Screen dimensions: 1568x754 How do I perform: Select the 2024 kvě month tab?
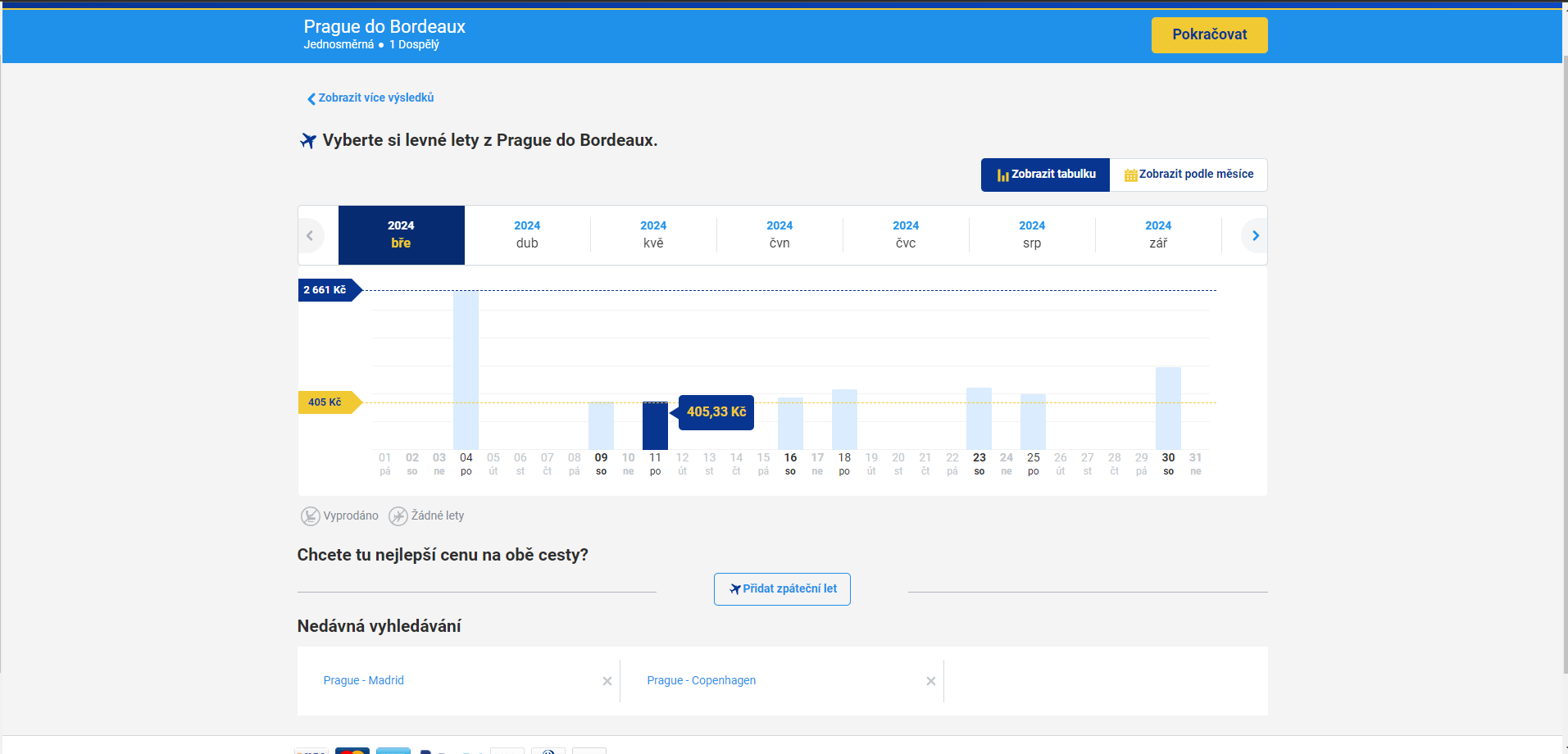point(653,235)
